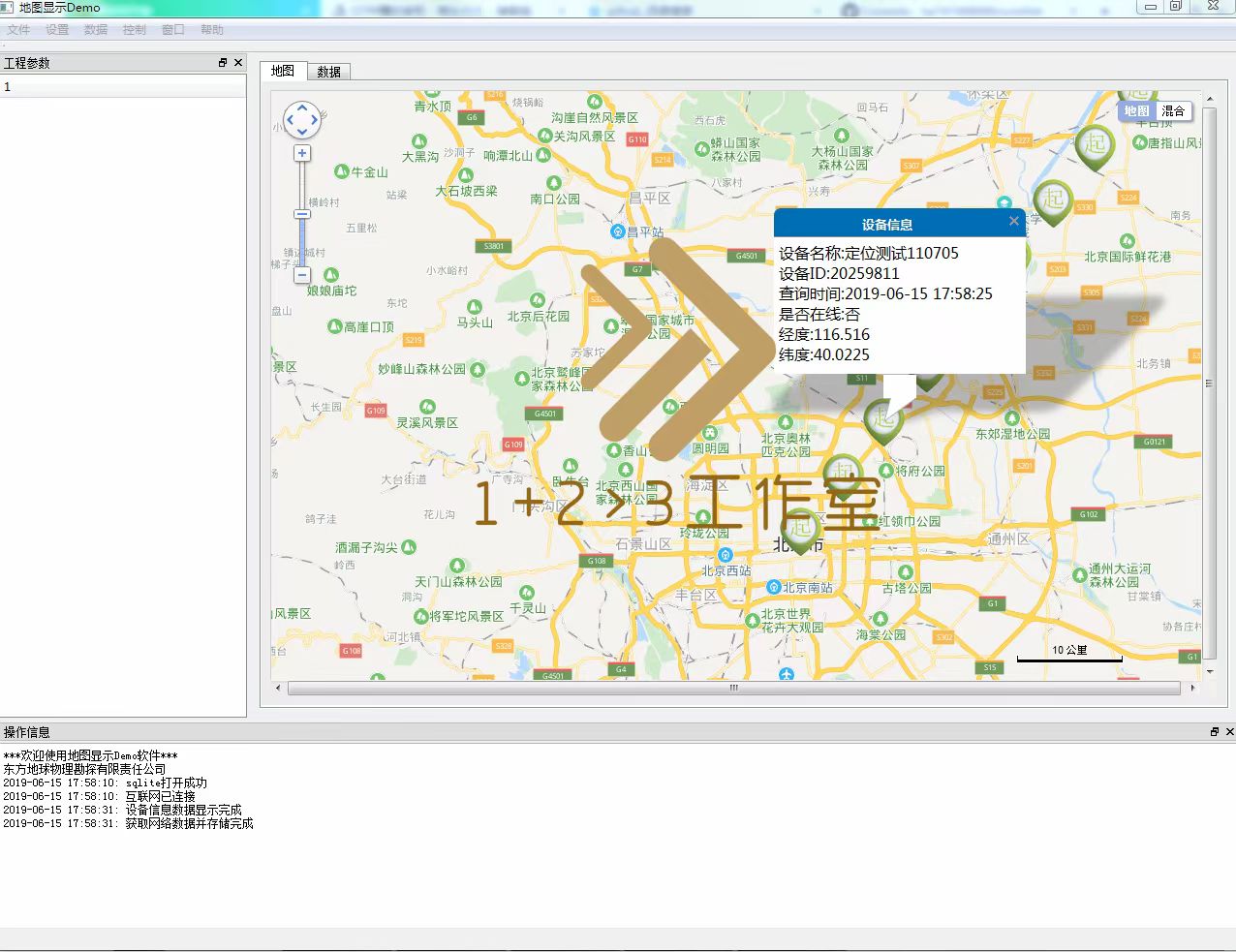Click the 起 marker beside 唐指山风景区
The width and height of the screenshot is (1236, 952).
pyautogui.click(x=1095, y=148)
